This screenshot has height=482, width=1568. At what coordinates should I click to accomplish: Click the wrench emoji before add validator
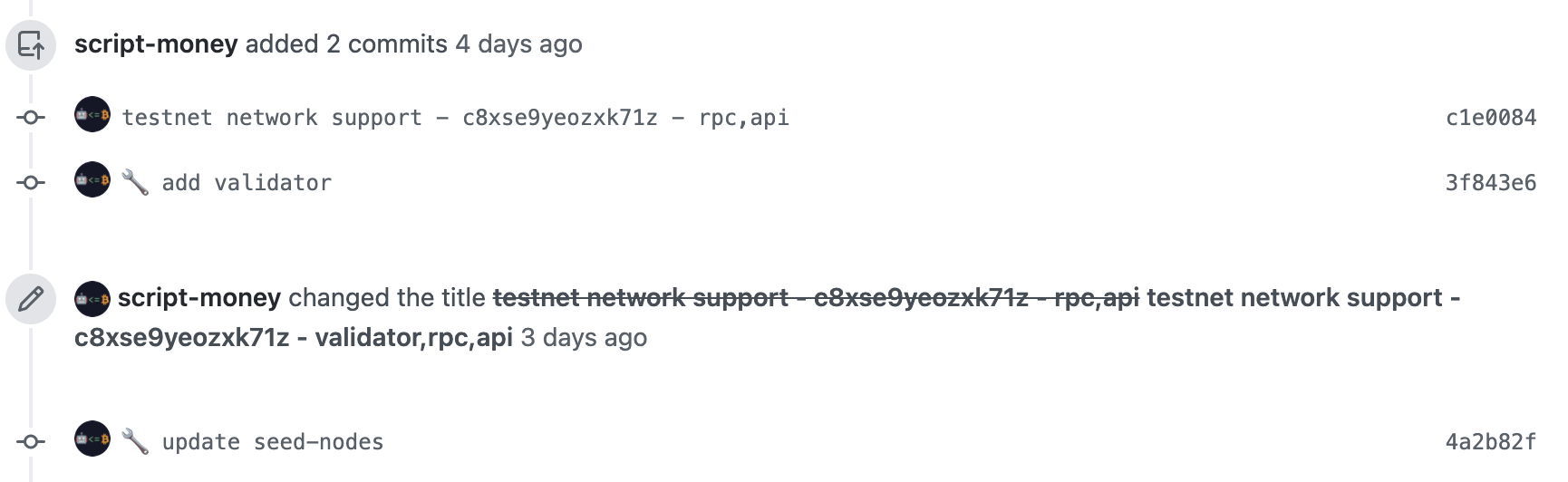(135, 182)
